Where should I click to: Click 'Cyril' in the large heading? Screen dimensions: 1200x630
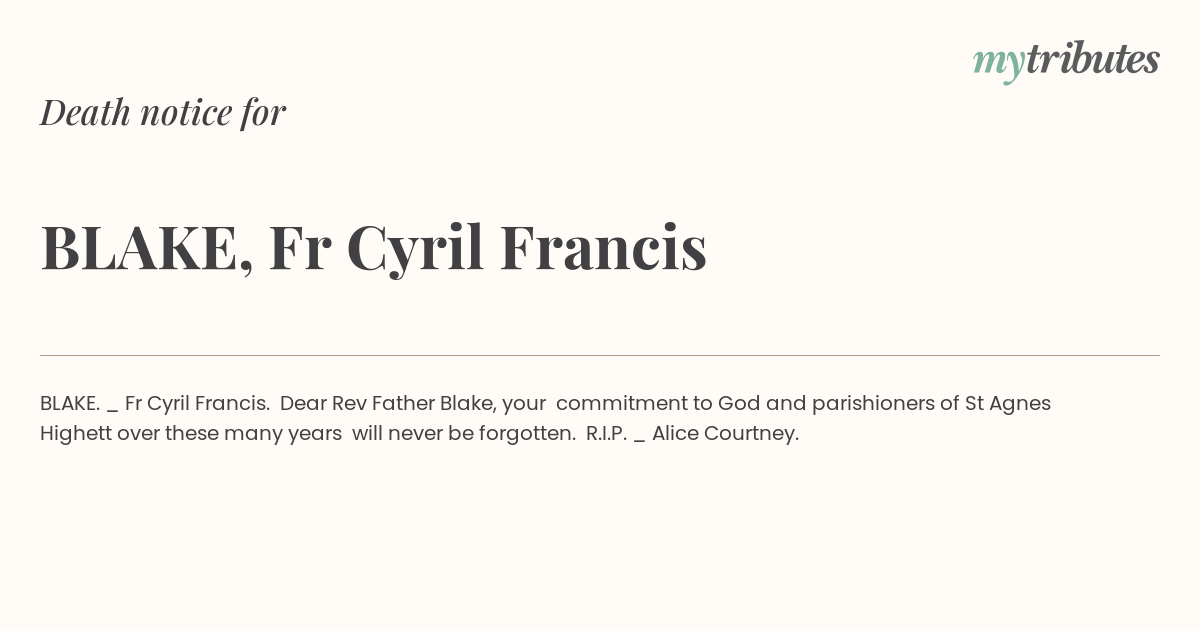tap(415, 250)
